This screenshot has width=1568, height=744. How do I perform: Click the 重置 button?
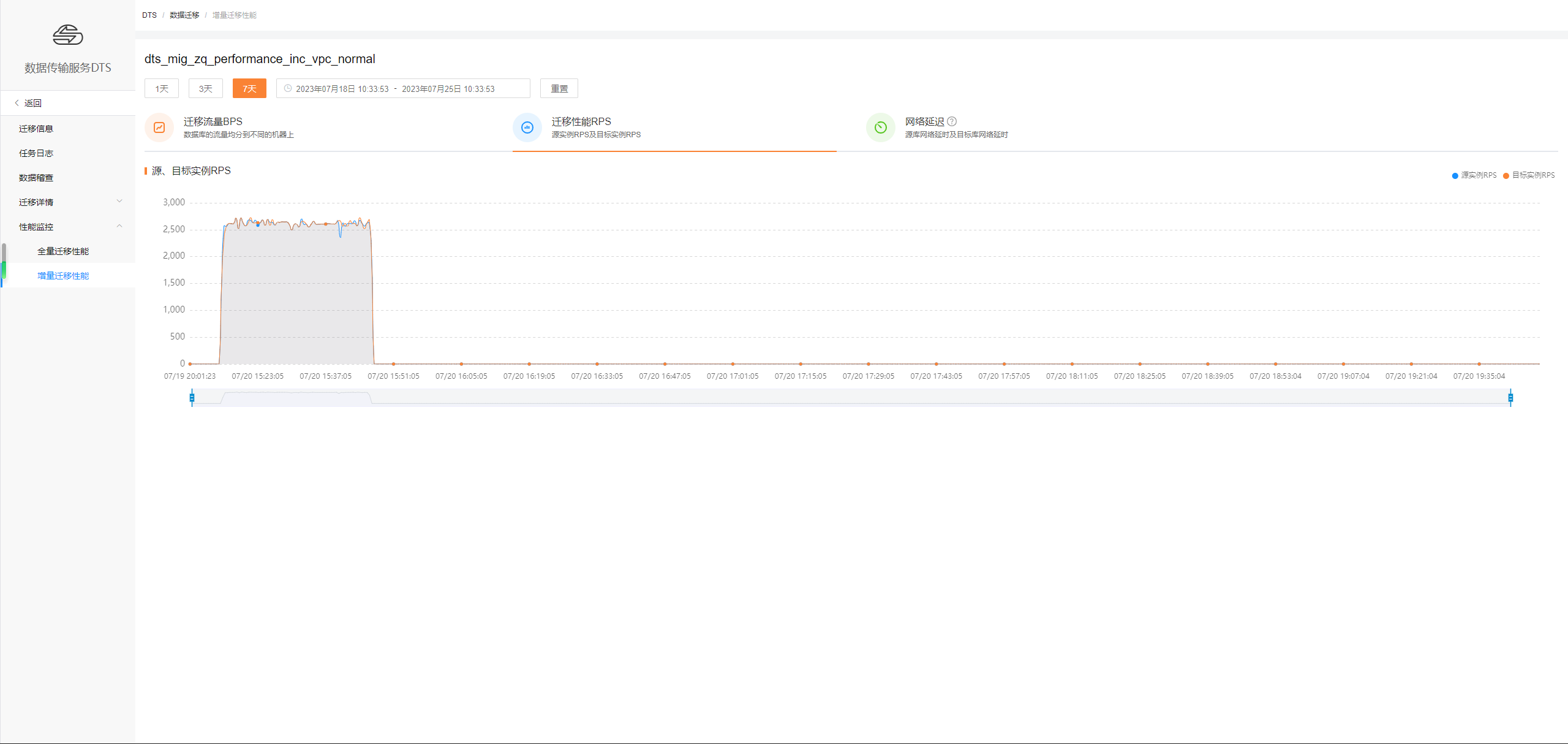[559, 88]
